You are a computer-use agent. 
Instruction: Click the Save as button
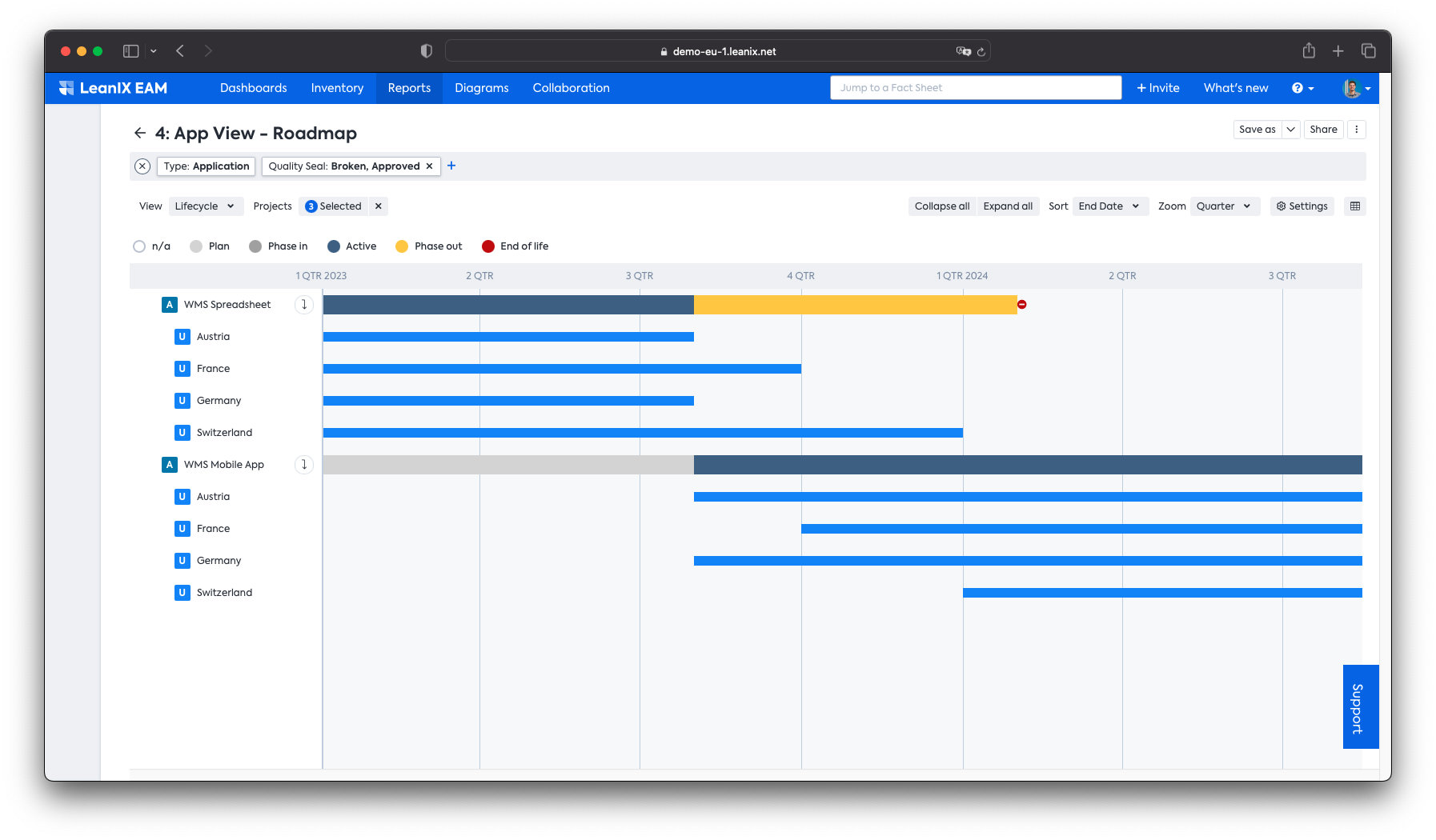[x=1258, y=130]
